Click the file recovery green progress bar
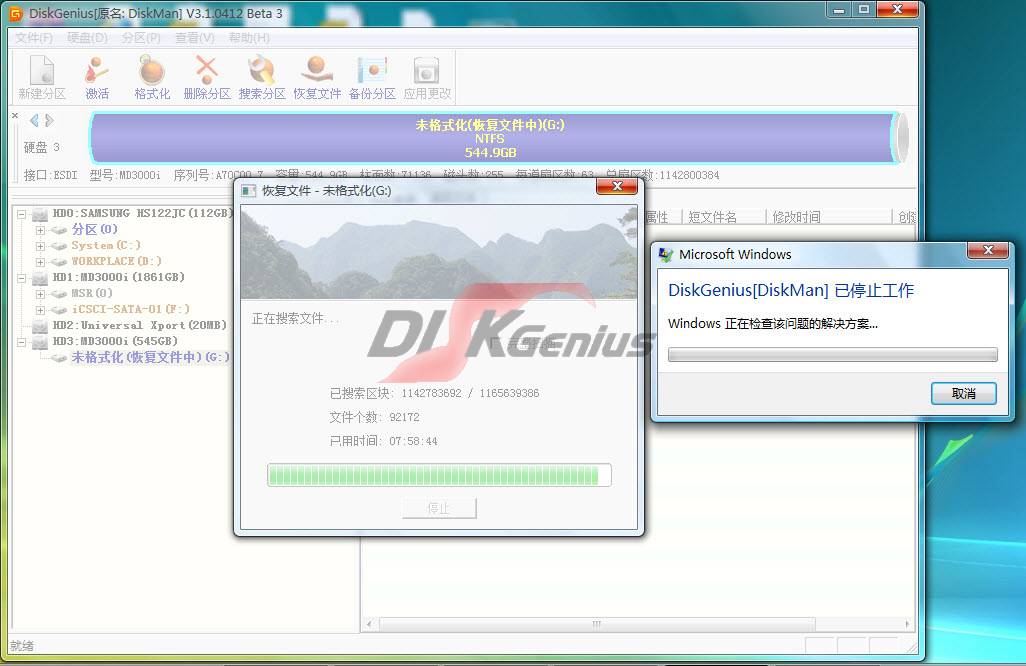This screenshot has width=1026, height=666. tap(439, 475)
